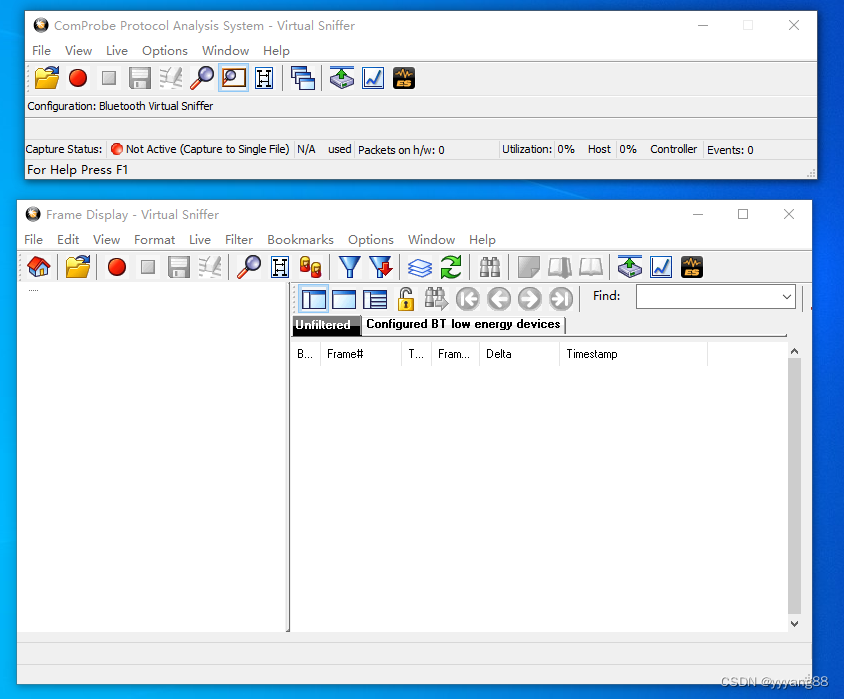Click open folder icon in Frame Display toolbar

pos(78,267)
